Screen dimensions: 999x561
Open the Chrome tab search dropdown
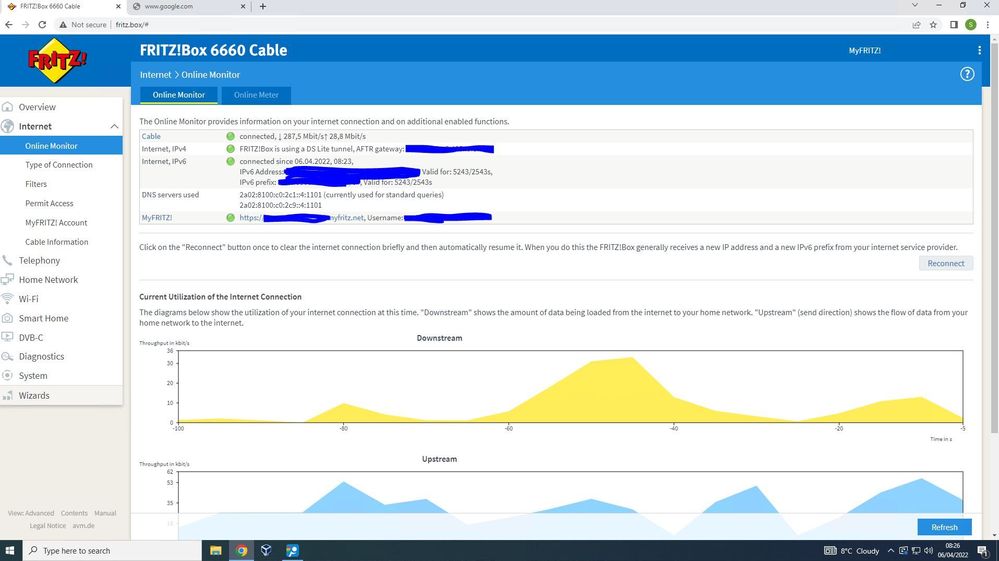915,5
